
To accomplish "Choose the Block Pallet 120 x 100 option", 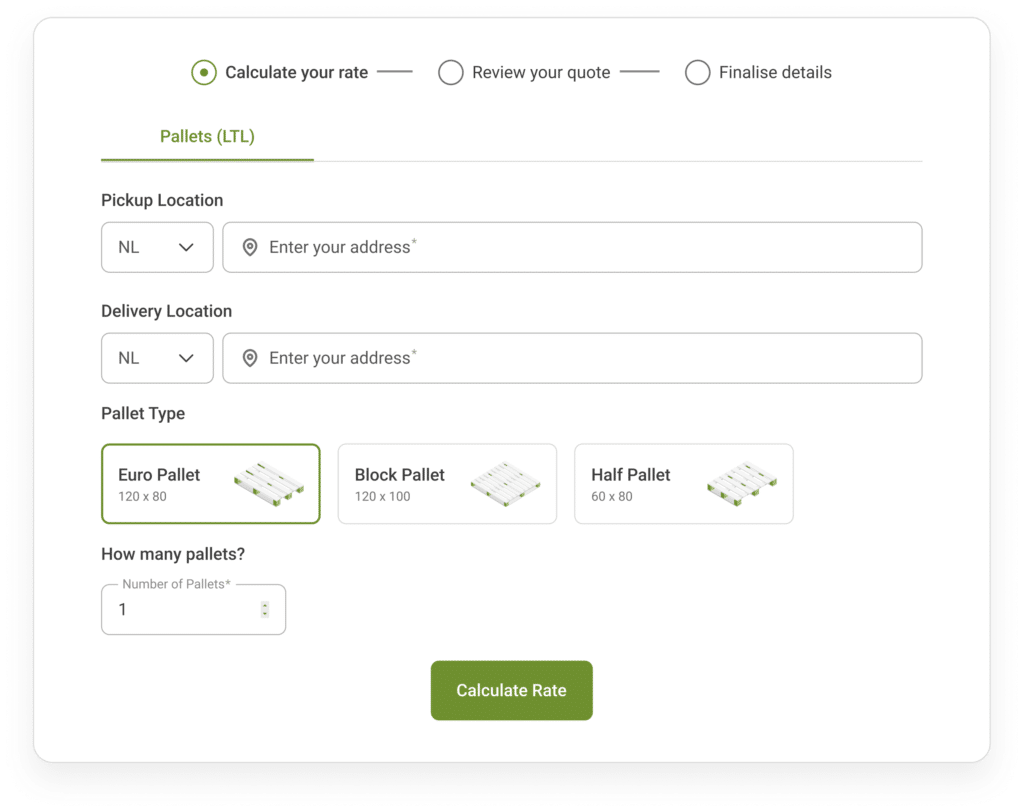I will pyautogui.click(x=447, y=484).
